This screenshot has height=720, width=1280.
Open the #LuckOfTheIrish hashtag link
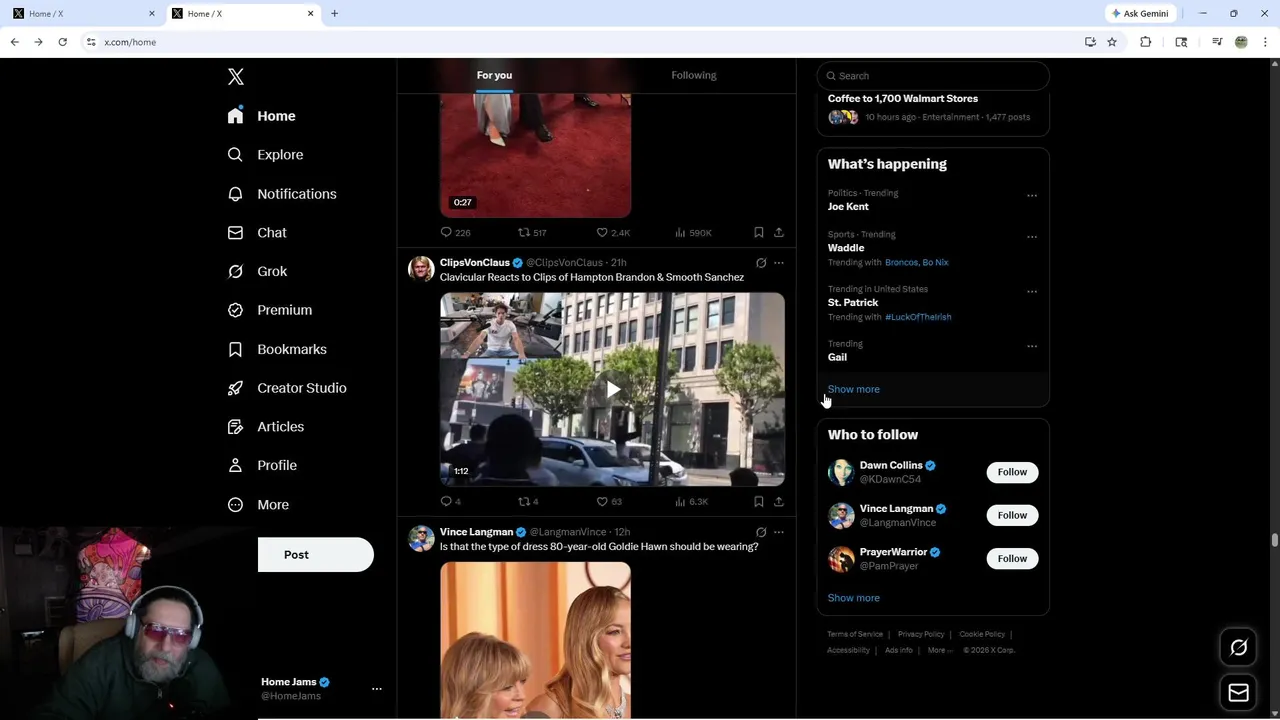918,317
